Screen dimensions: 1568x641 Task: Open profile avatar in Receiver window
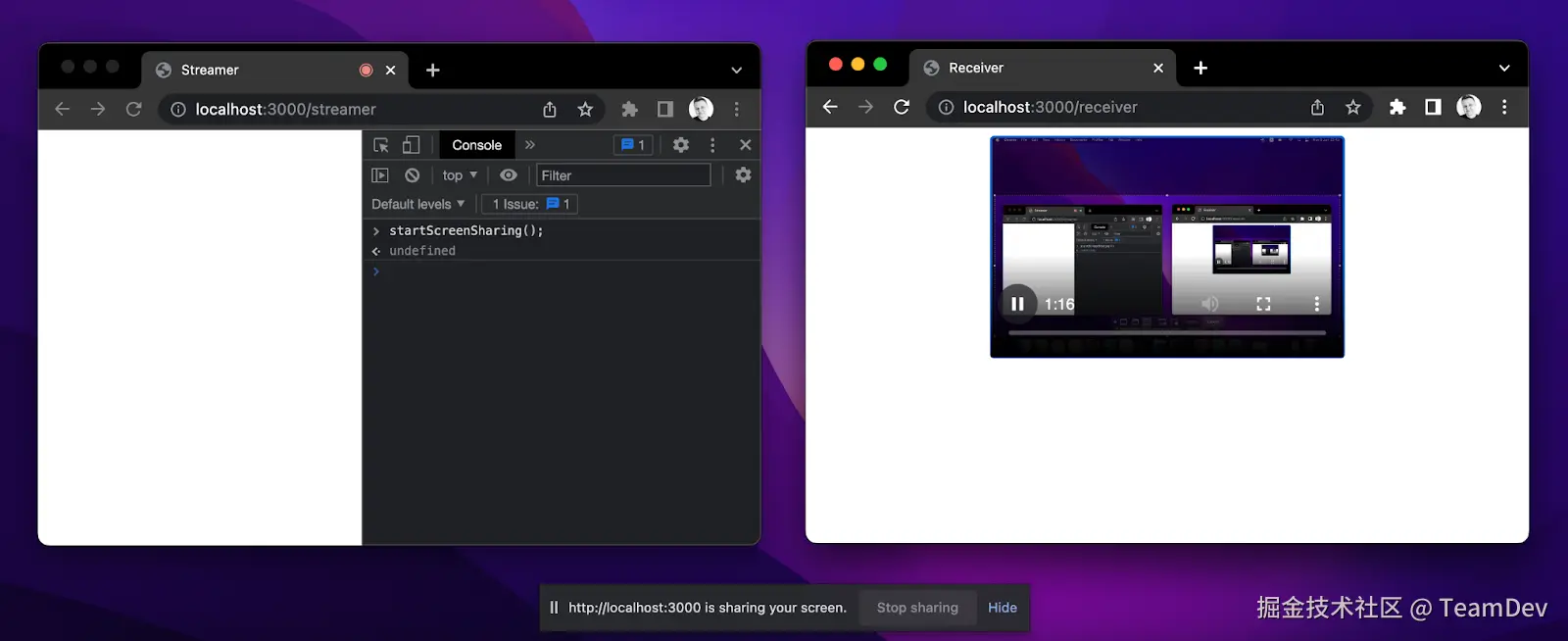[1468, 107]
